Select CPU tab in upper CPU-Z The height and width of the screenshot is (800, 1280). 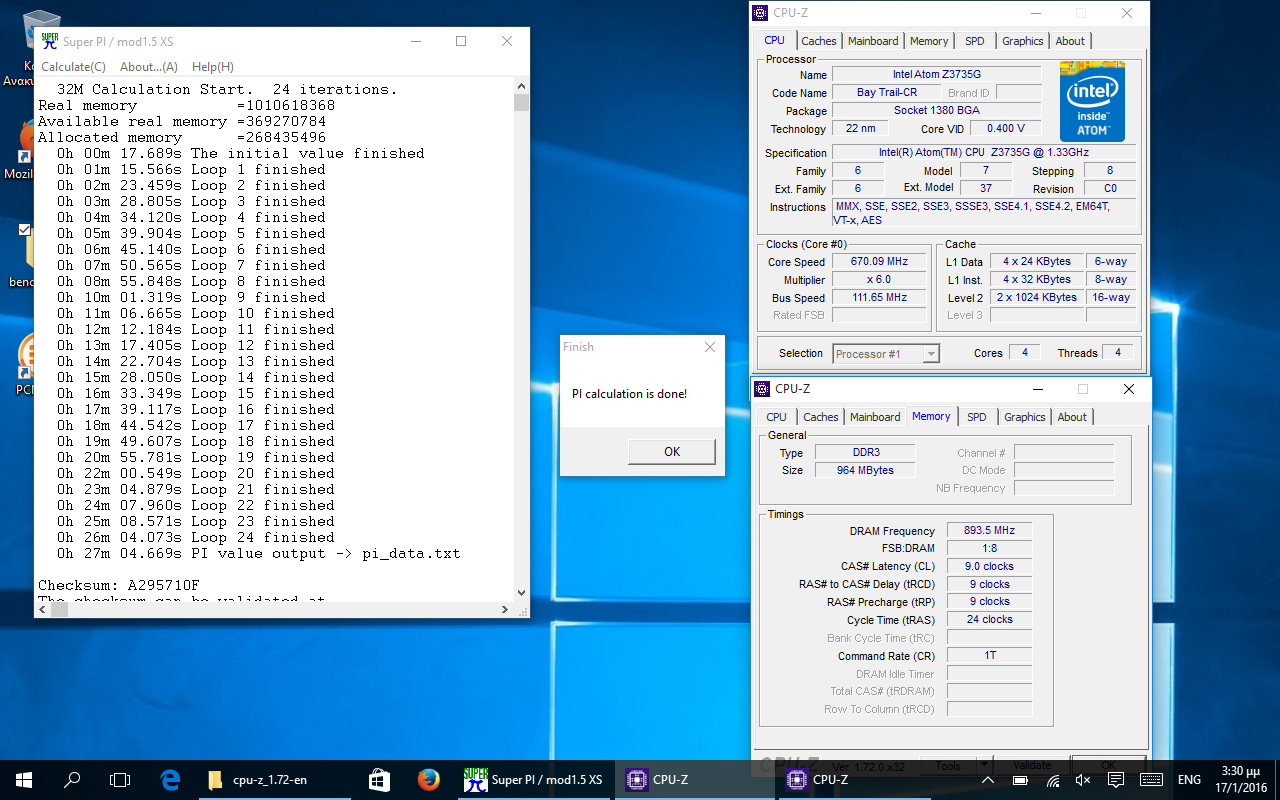(x=774, y=40)
